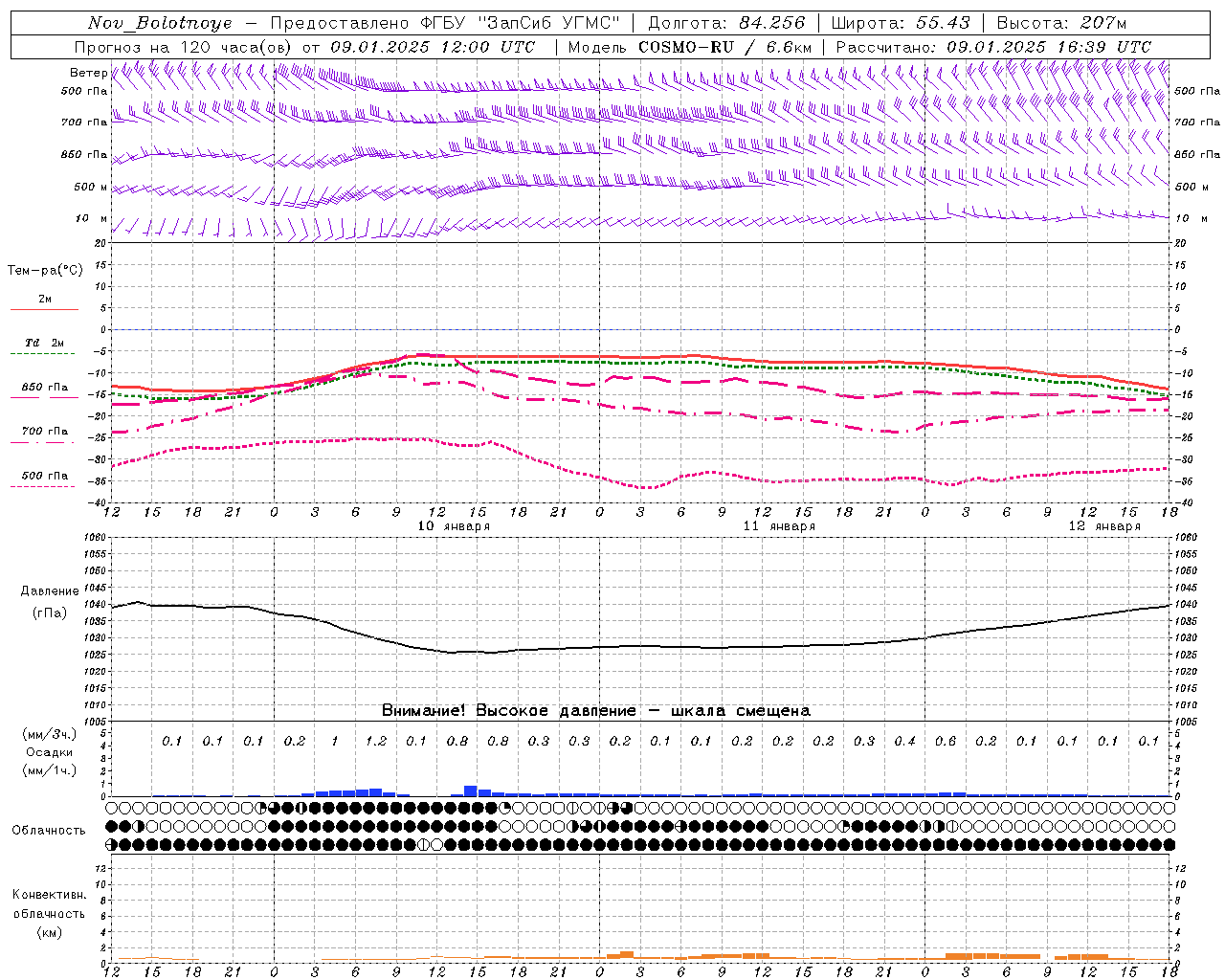Click the dotted line sample under the 500 гПа temperature legend entry
Screen dimensions: 1225x980
coord(44,486)
